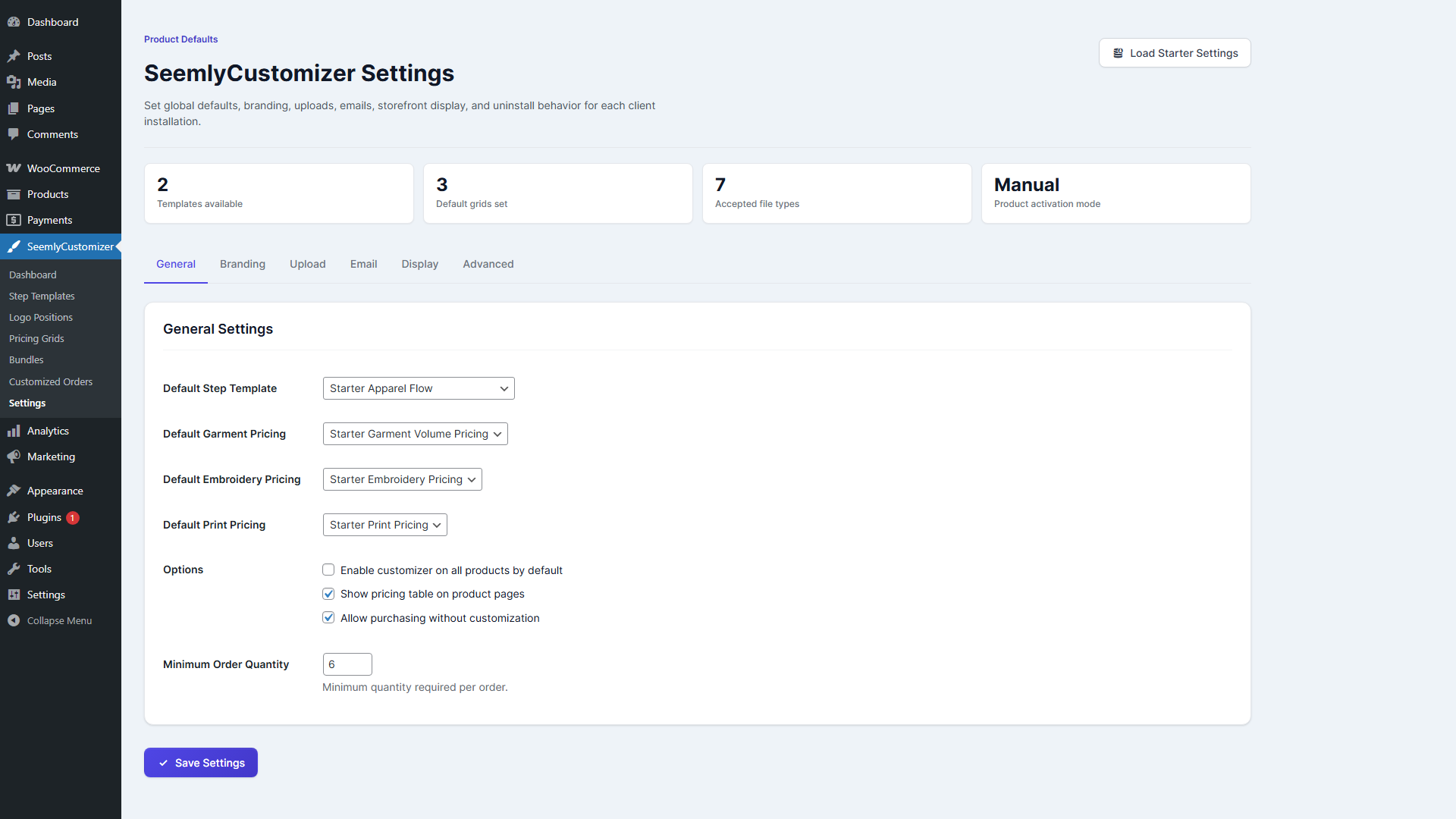Switch to the Display tab
Screen dimensions: 1456x819
420,264
